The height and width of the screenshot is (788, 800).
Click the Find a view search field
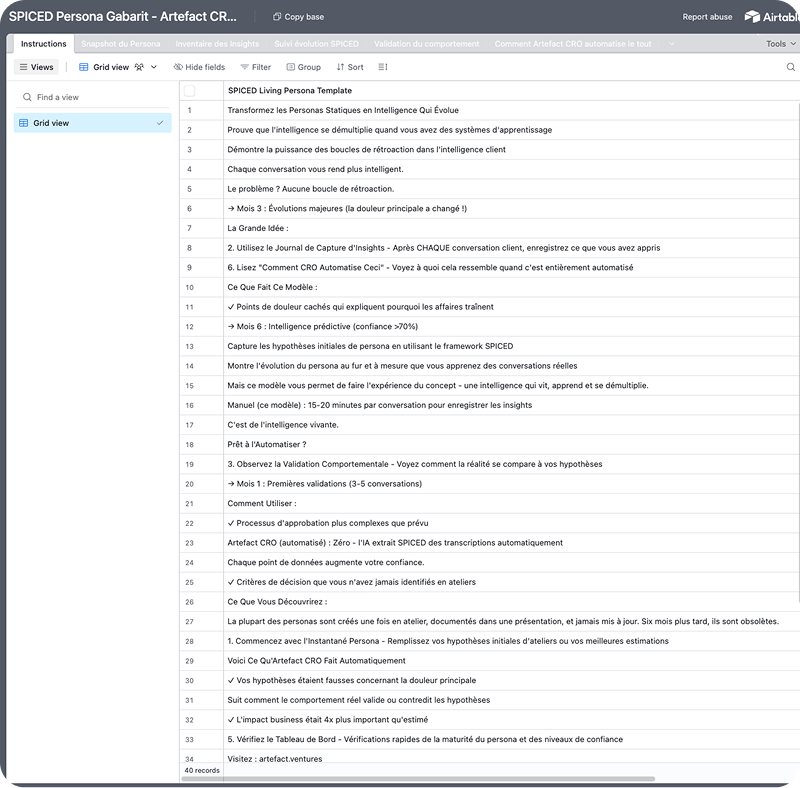point(95,97)
